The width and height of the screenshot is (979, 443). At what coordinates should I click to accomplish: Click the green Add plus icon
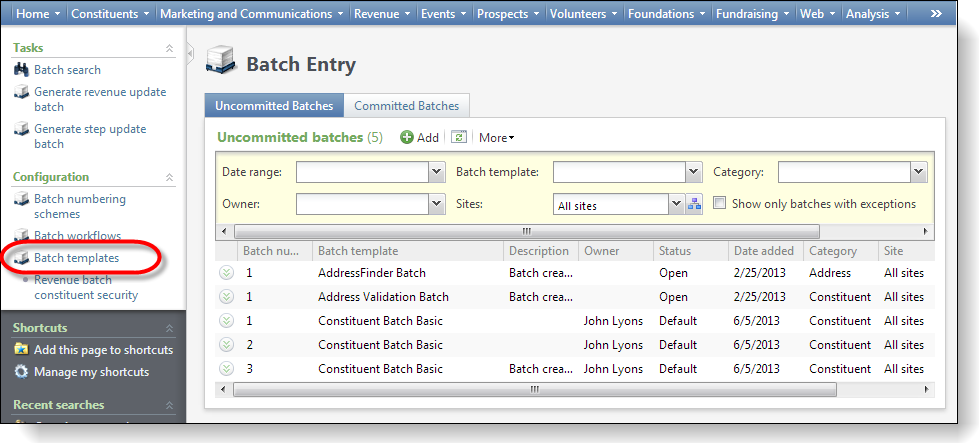(x=407, y=138)
